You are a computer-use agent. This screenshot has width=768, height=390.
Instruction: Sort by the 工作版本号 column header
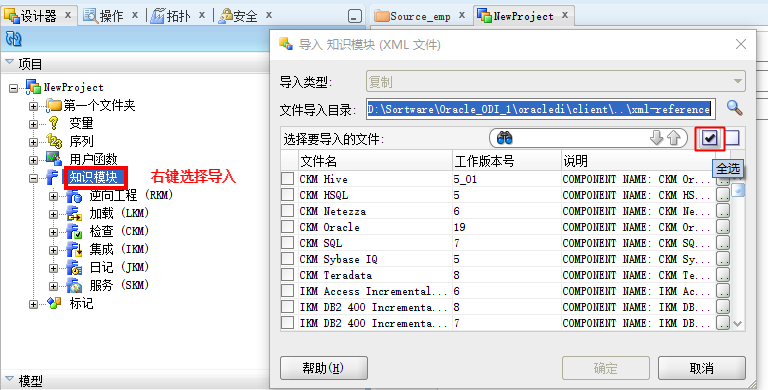coord(506,161)
